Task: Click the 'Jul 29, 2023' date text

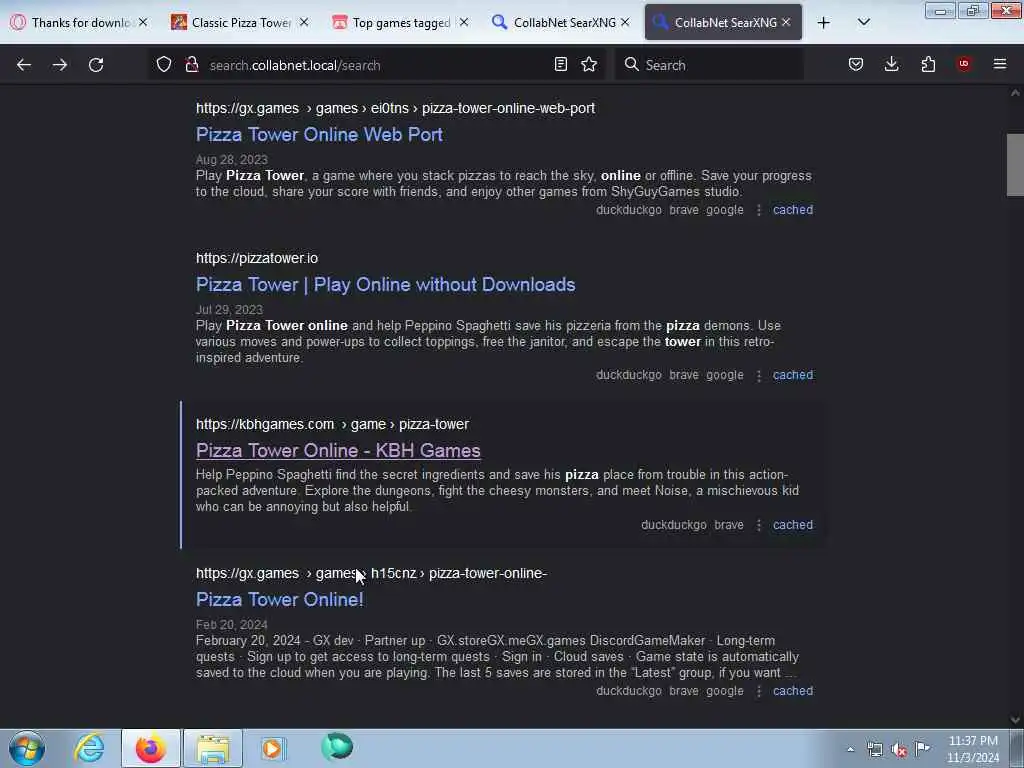Action: (x=229, y=310)
